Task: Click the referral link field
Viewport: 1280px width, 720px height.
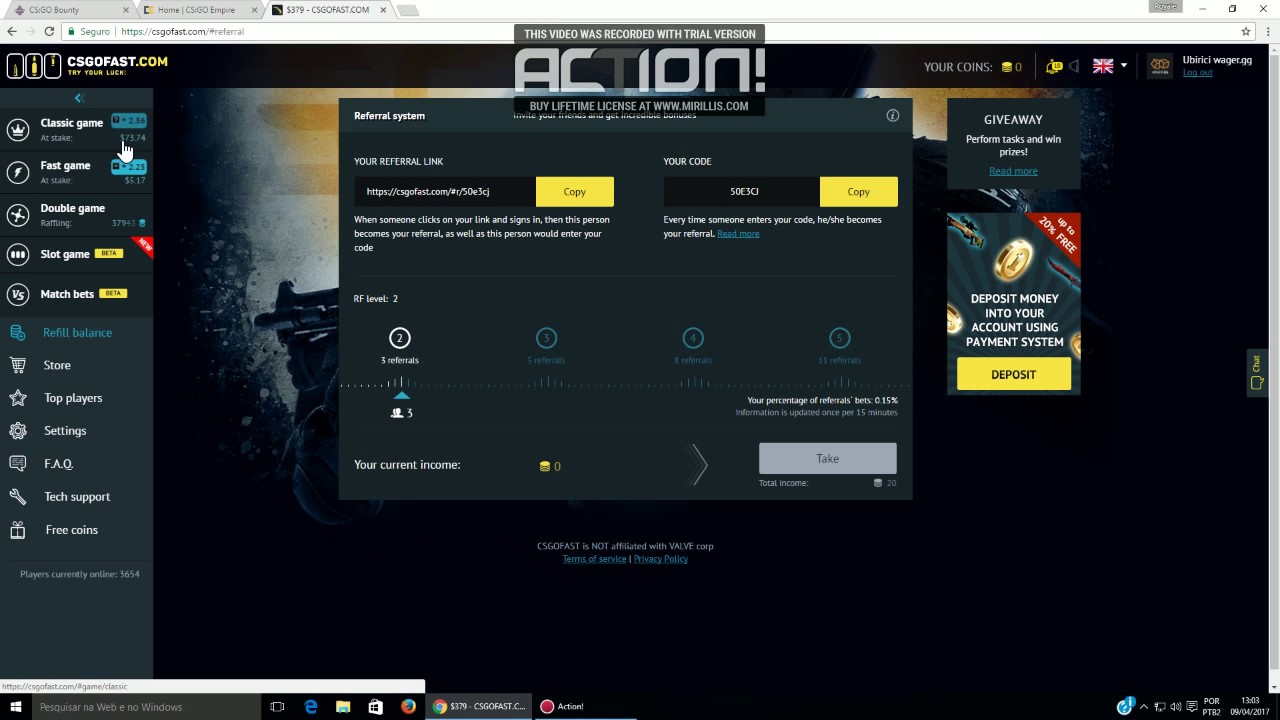Action: coord(445,192)
